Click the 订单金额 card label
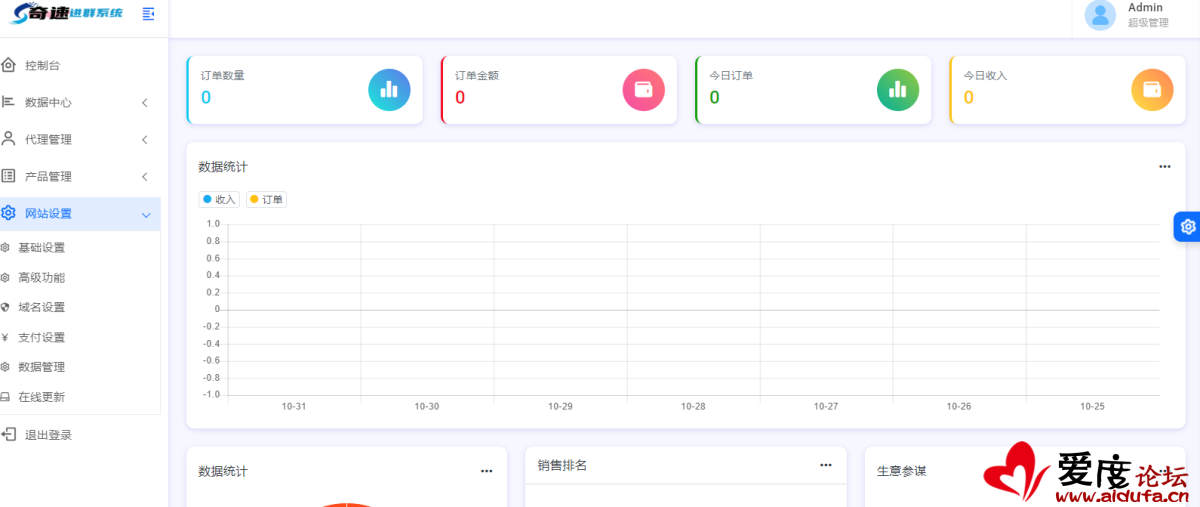1200x507 pixels. [x=477, y=75]
